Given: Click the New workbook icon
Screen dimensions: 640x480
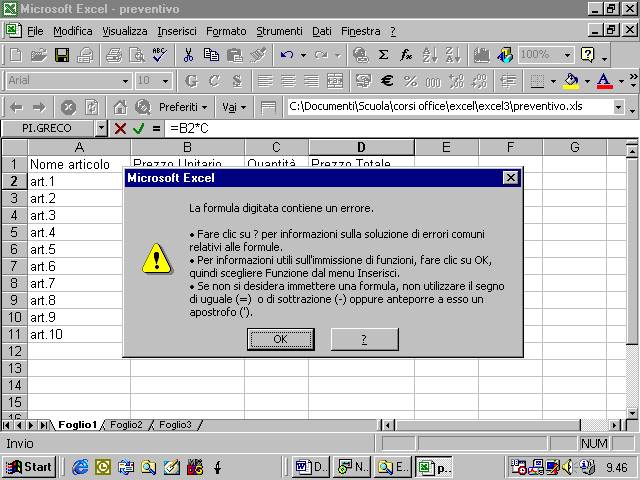Looking at the screenshot, I should pos(16,55).
